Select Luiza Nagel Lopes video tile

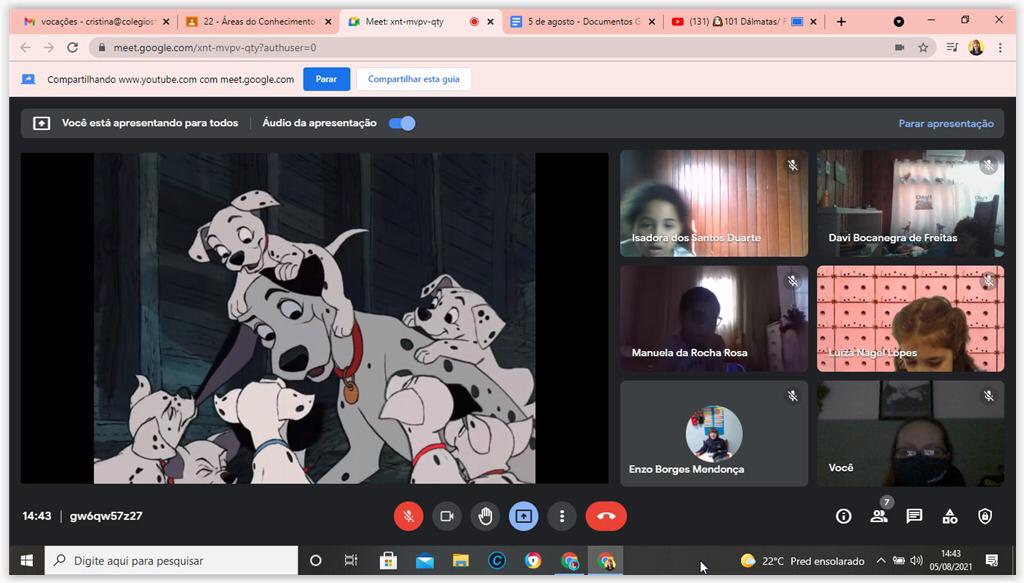pyautogui.click(x=910, y=319)
